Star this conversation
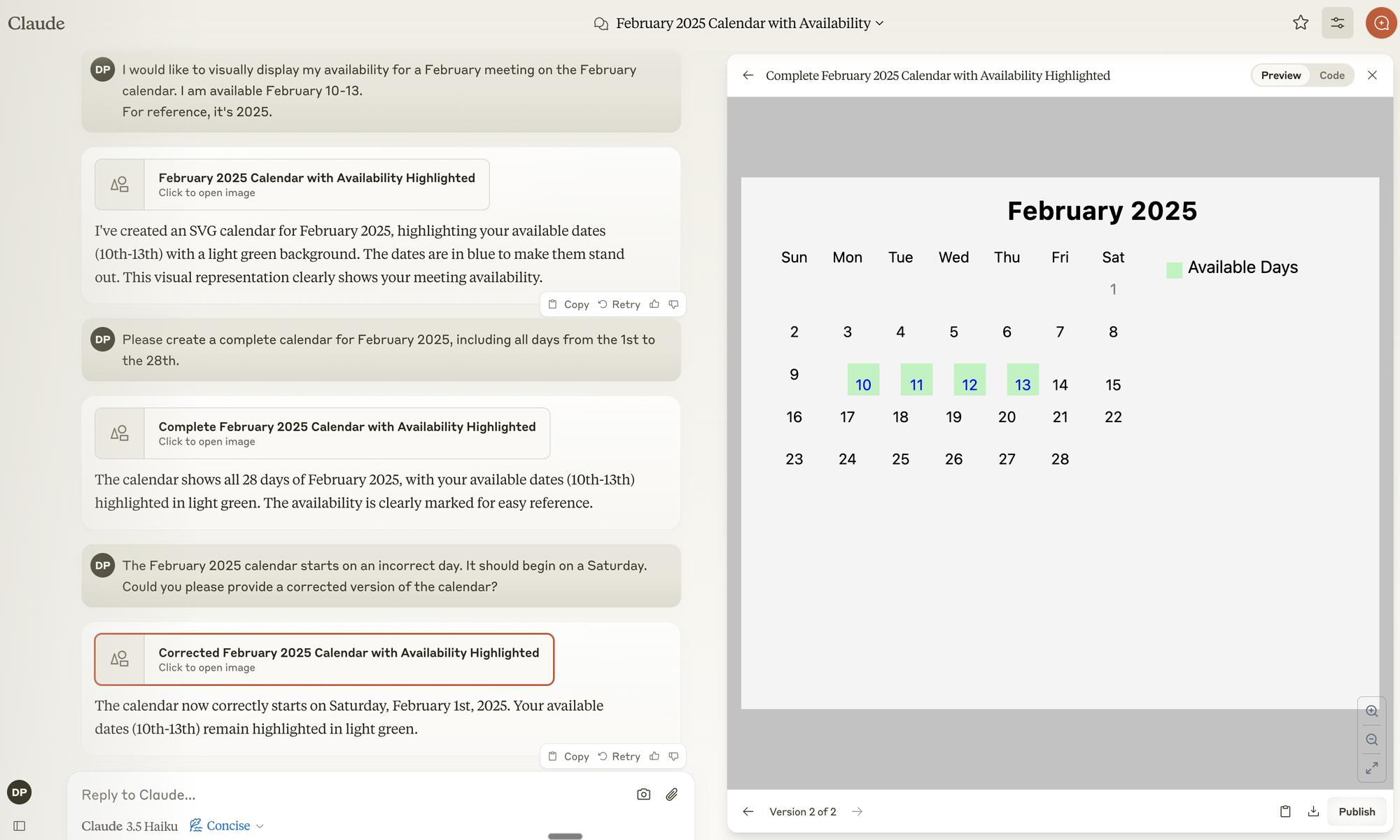This screenshot has width=1400, height=840. (1301, 23)
